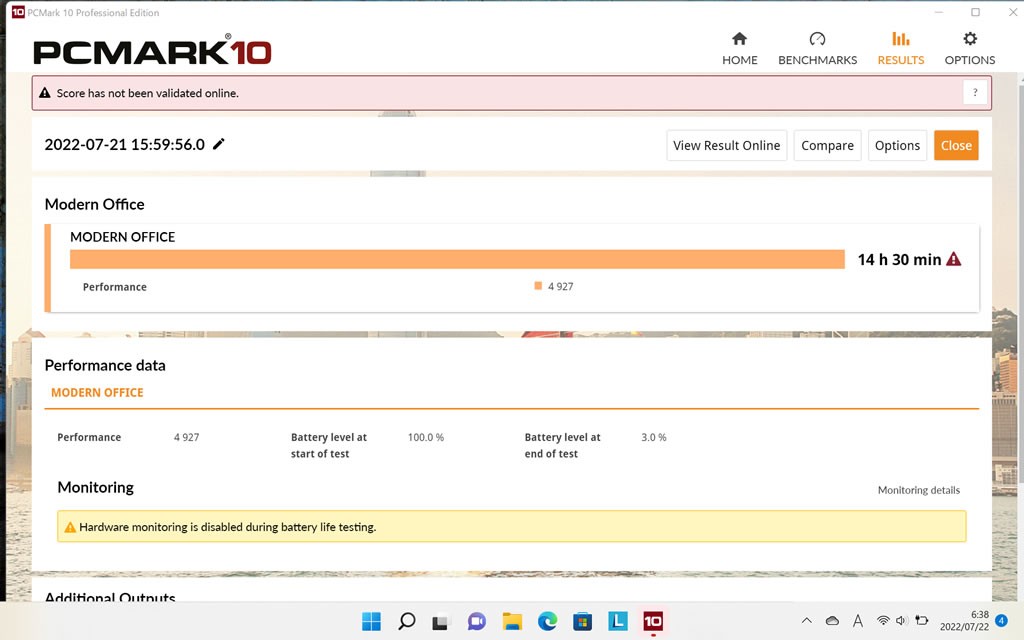Click the volume speaker tray icon

[x=902, y=621]
